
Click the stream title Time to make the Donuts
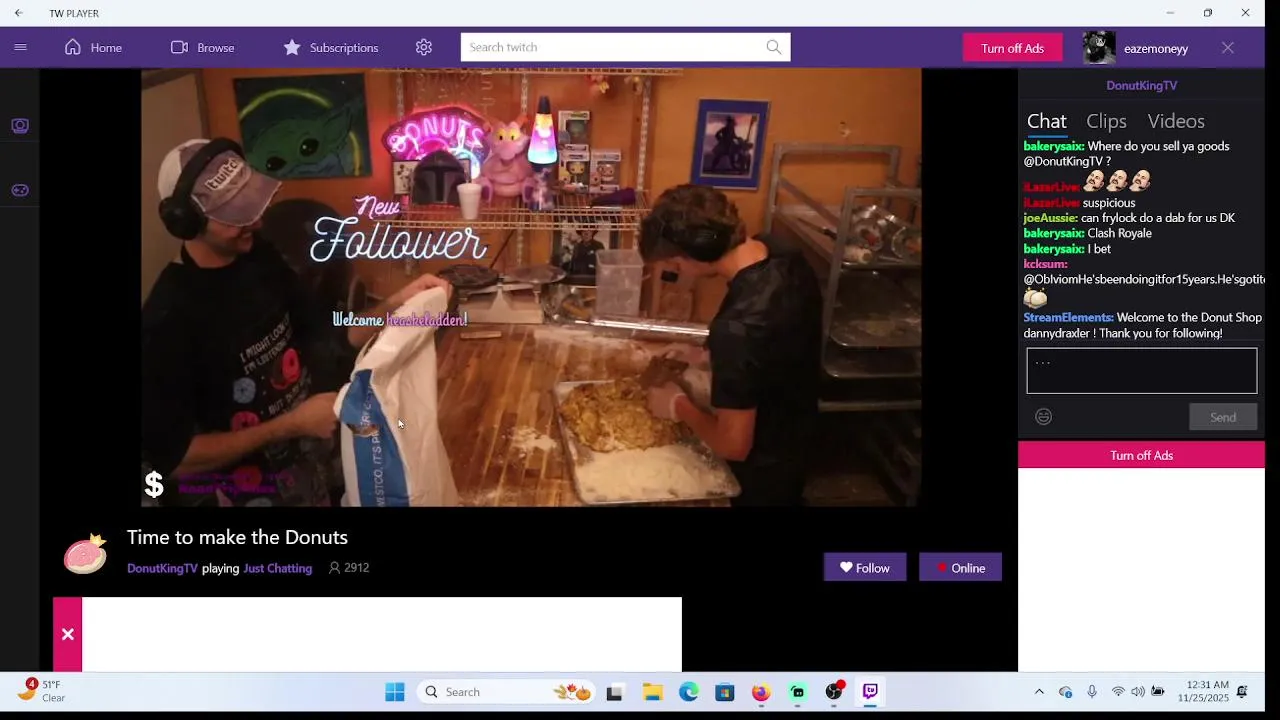[237, 537]
